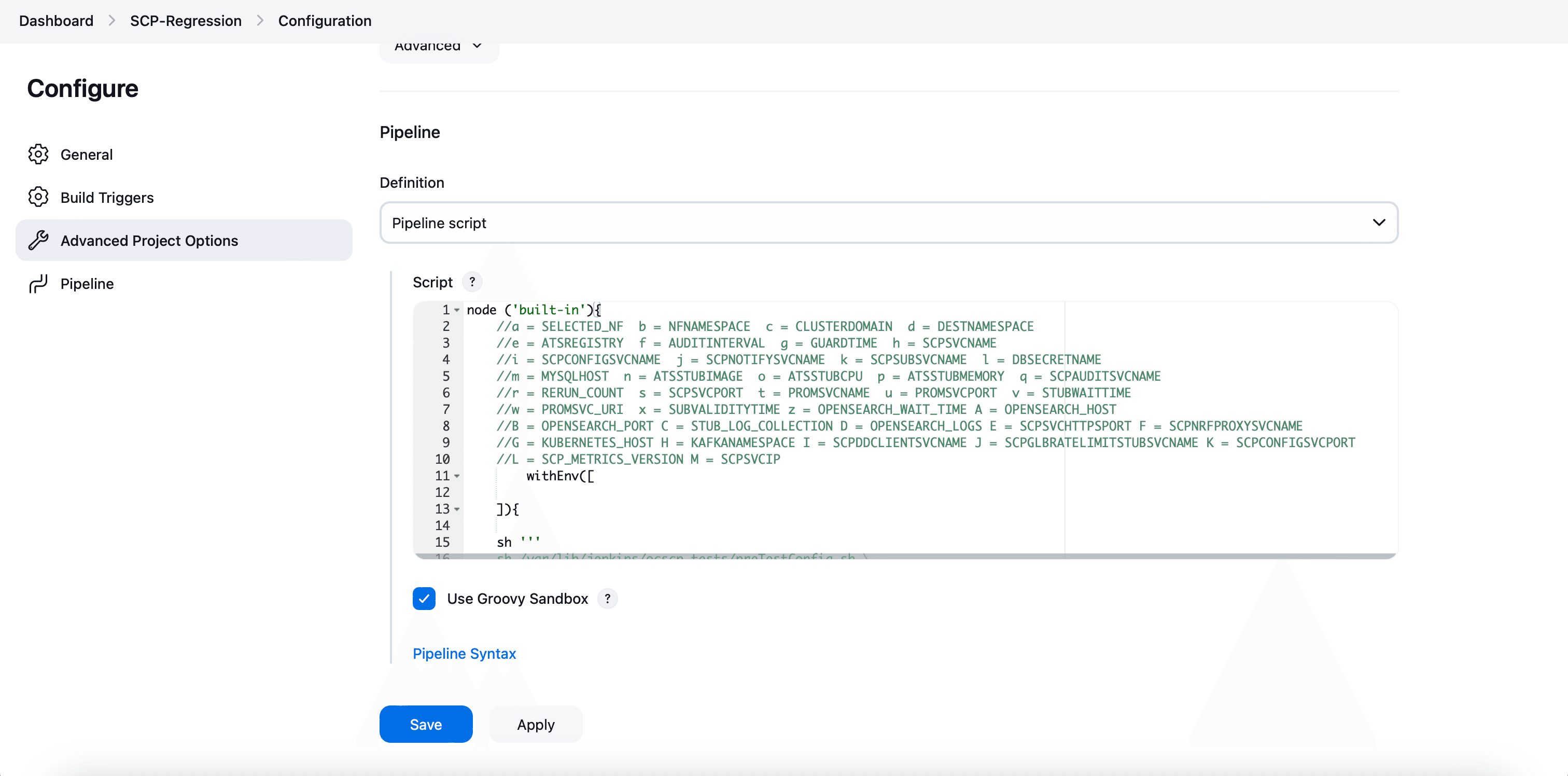Collapse the fold marker on line 13
The image size is (1568, 776).
click(x=458, y=510)
